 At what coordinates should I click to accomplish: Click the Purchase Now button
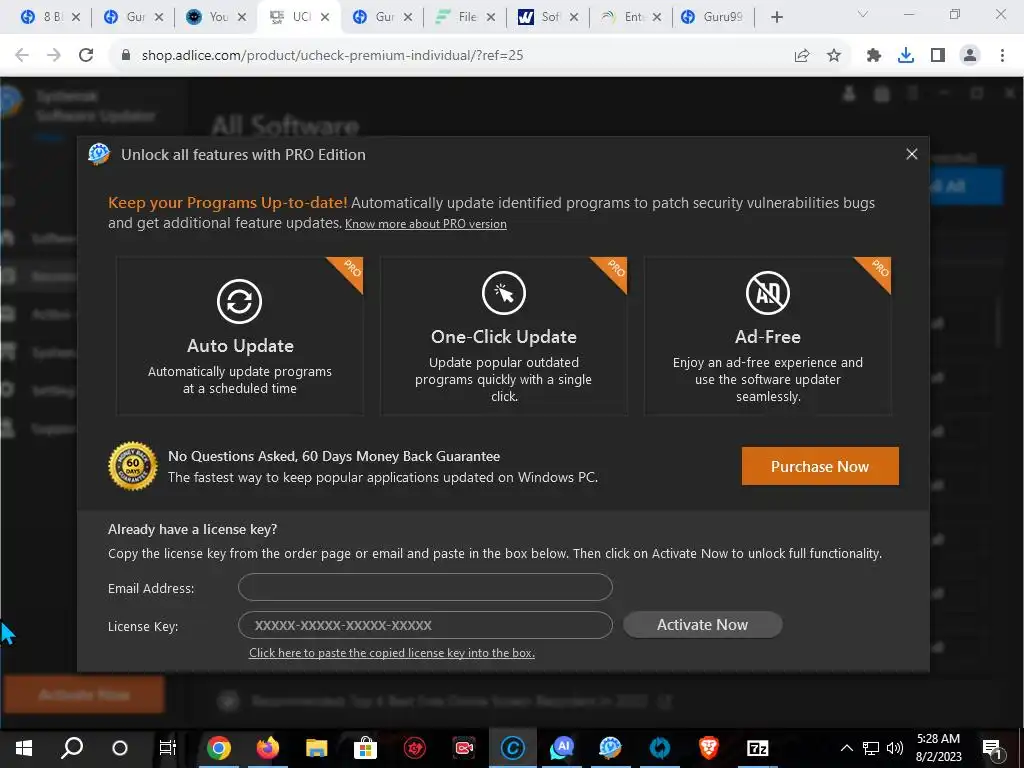[x=820, y=466]
